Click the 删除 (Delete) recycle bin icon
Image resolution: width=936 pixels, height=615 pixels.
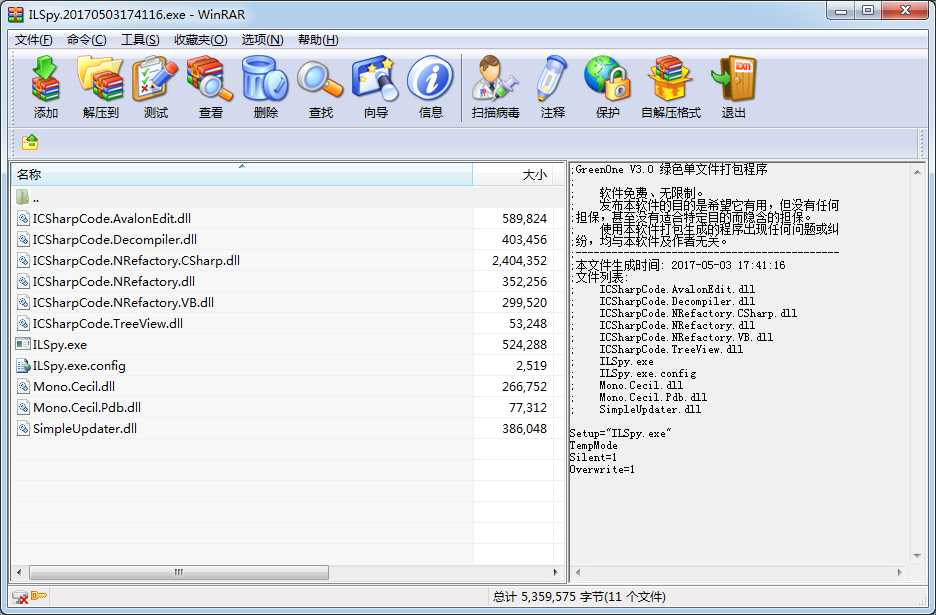pyautogui.click(x=265, y=79)
